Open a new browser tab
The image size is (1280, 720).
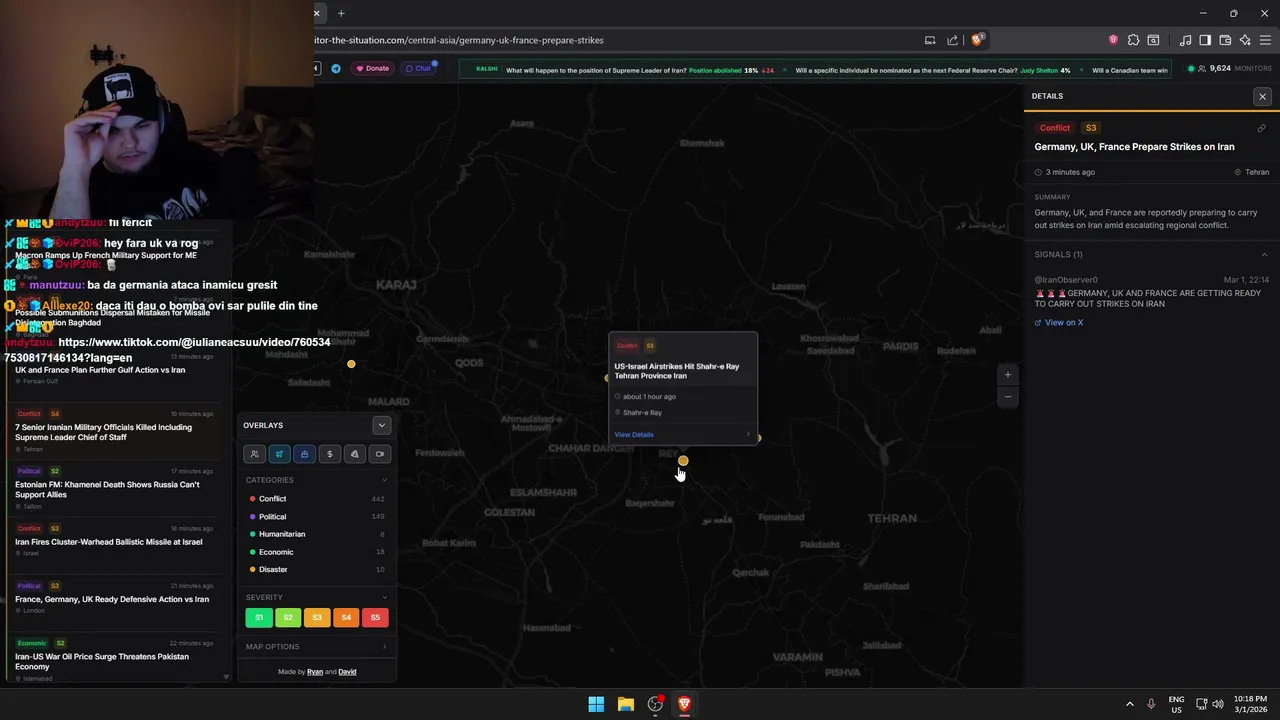click(x=341, y=13)
